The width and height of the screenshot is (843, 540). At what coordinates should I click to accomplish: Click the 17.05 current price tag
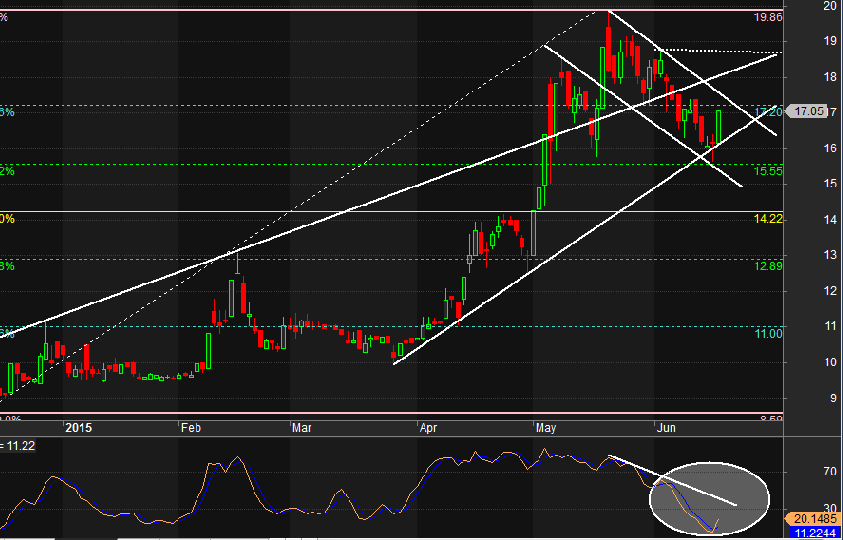(x=808, y=111)
